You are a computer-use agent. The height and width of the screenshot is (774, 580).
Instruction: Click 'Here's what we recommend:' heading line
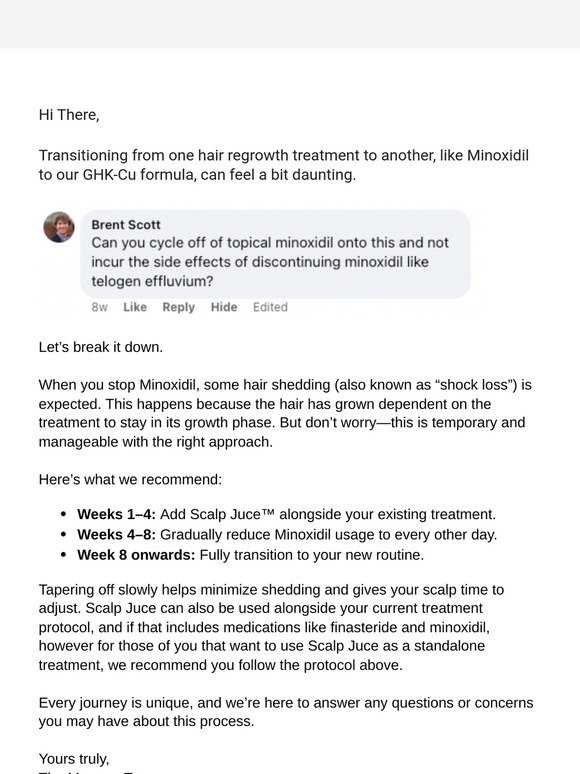[130, 479]
